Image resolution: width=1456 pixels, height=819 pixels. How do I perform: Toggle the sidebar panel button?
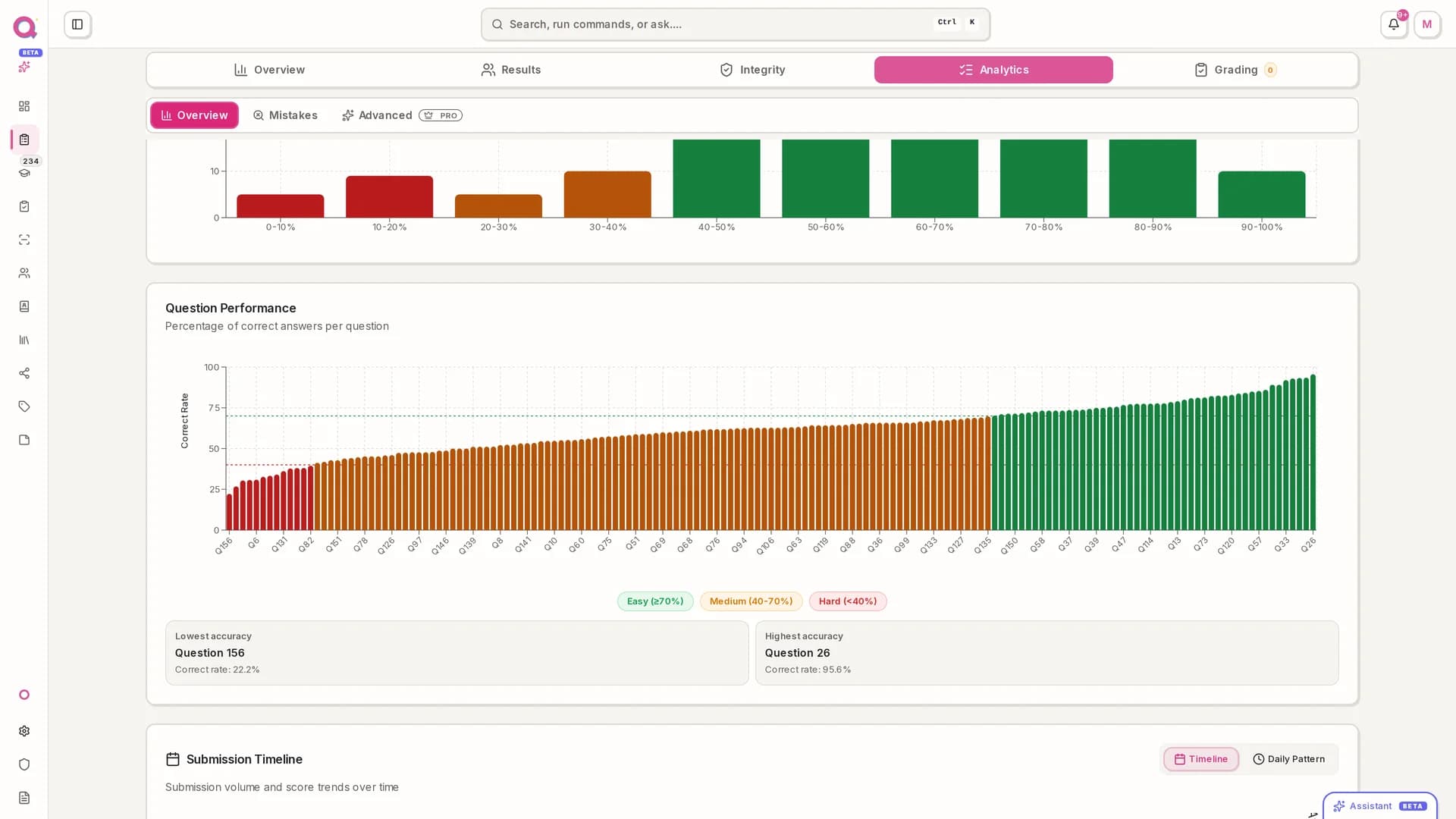click(x=77, y=24)
